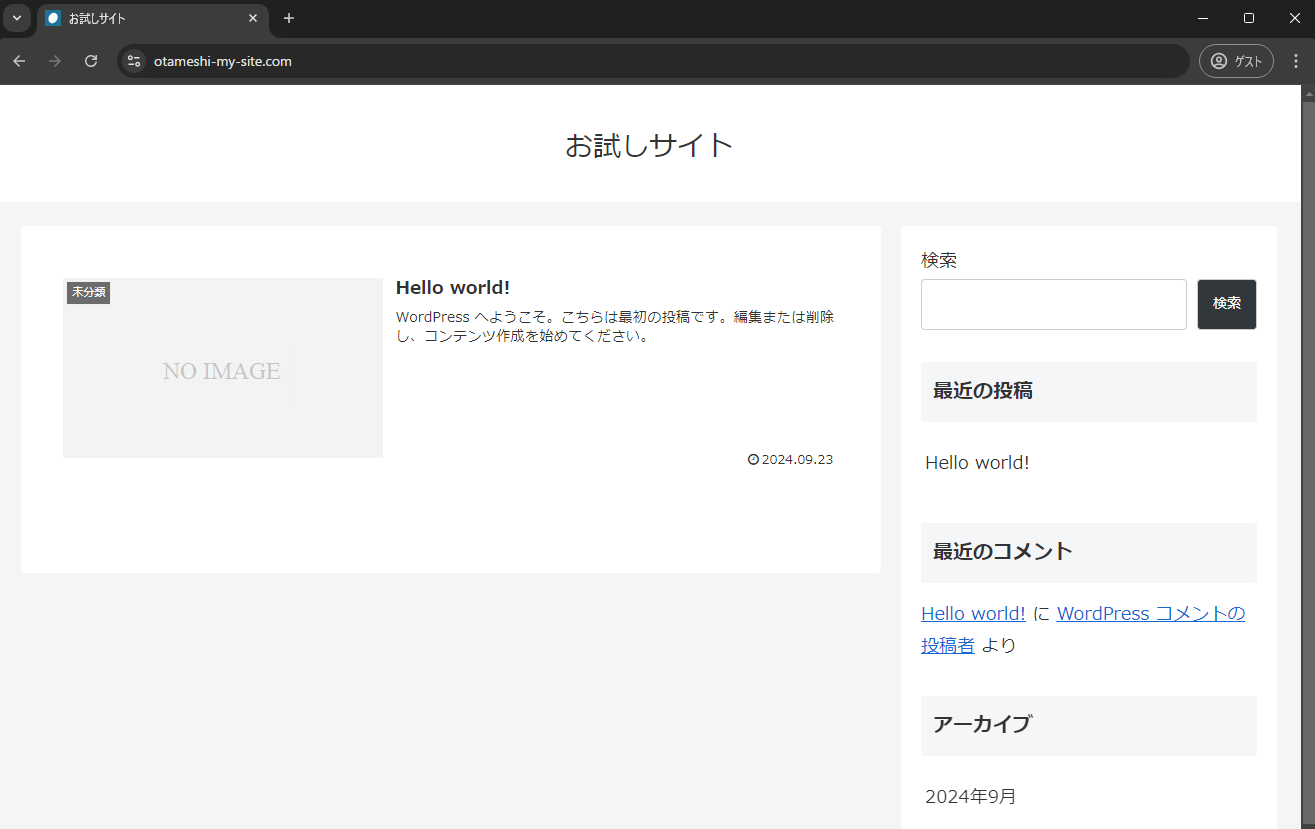The image size is (1315, 829).
Task: Open Hello world! link in recent comments
Action: coord(973,613)
